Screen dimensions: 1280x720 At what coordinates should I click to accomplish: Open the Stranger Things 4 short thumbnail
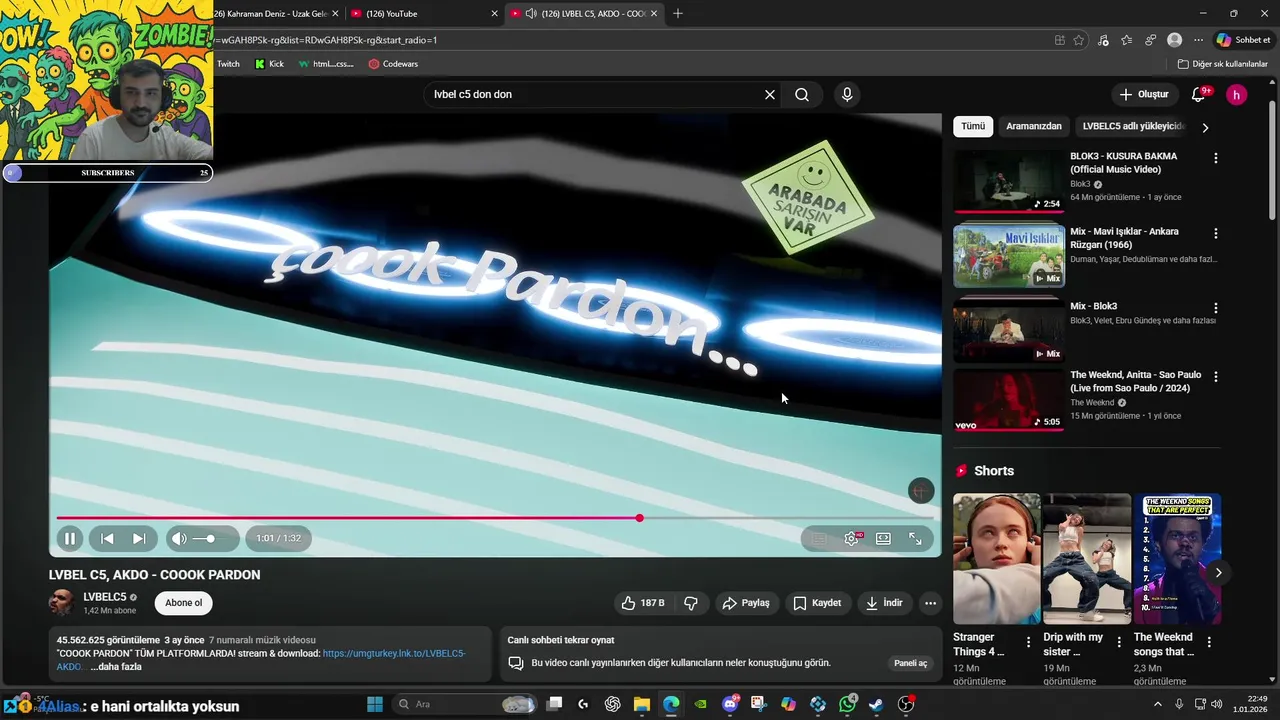point(997,559)
